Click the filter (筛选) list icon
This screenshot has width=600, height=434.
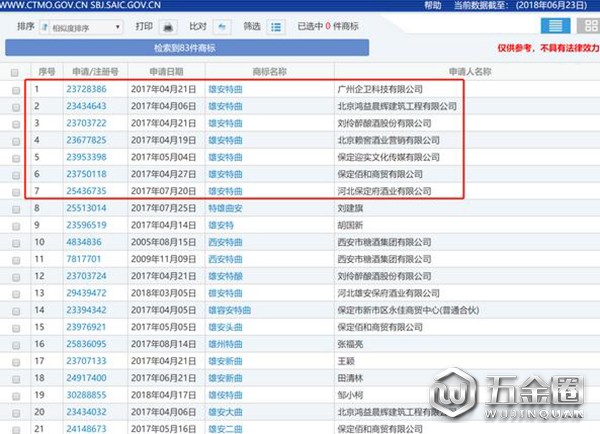click(x=276, y=27)
